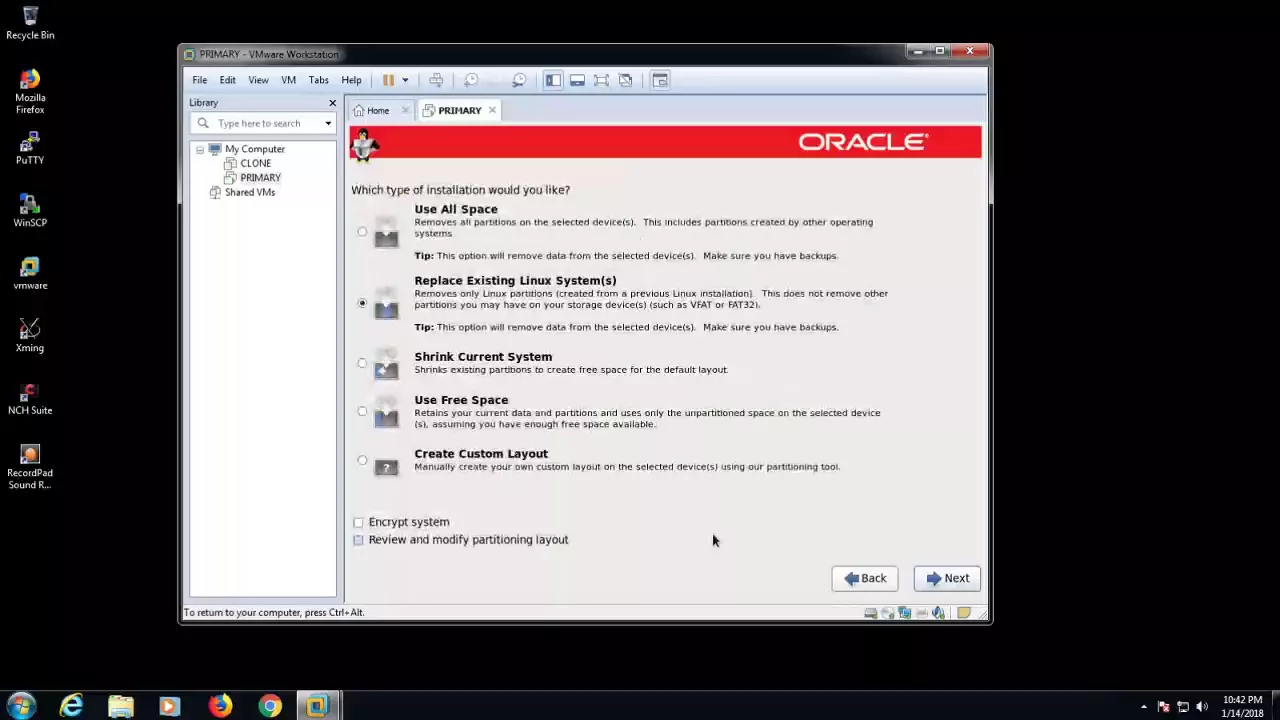Image resolution: width=1280 pixels, height=720 pixels.
Task: Open the File menu
Action: click(200, 80)
